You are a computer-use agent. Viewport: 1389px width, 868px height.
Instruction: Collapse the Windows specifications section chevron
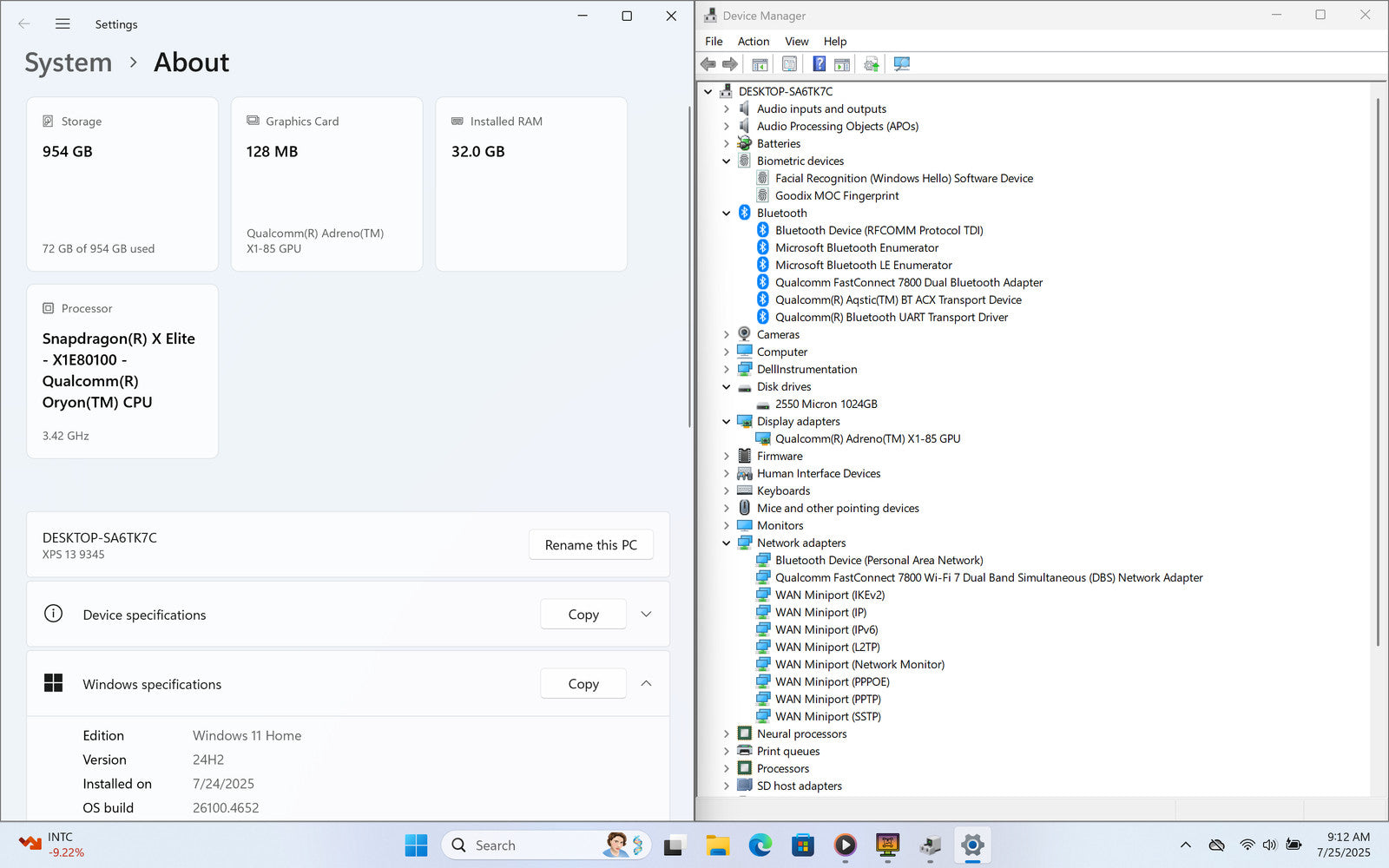[x=646, y=684]
